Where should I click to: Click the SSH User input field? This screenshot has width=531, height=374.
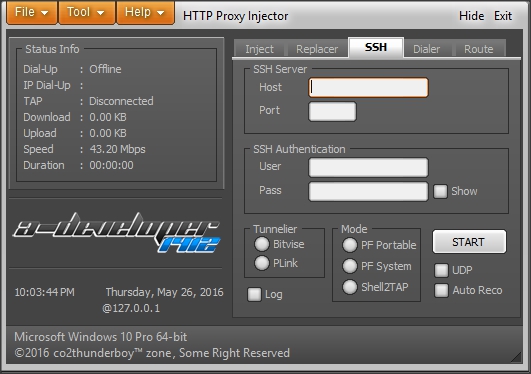[368, 167]
